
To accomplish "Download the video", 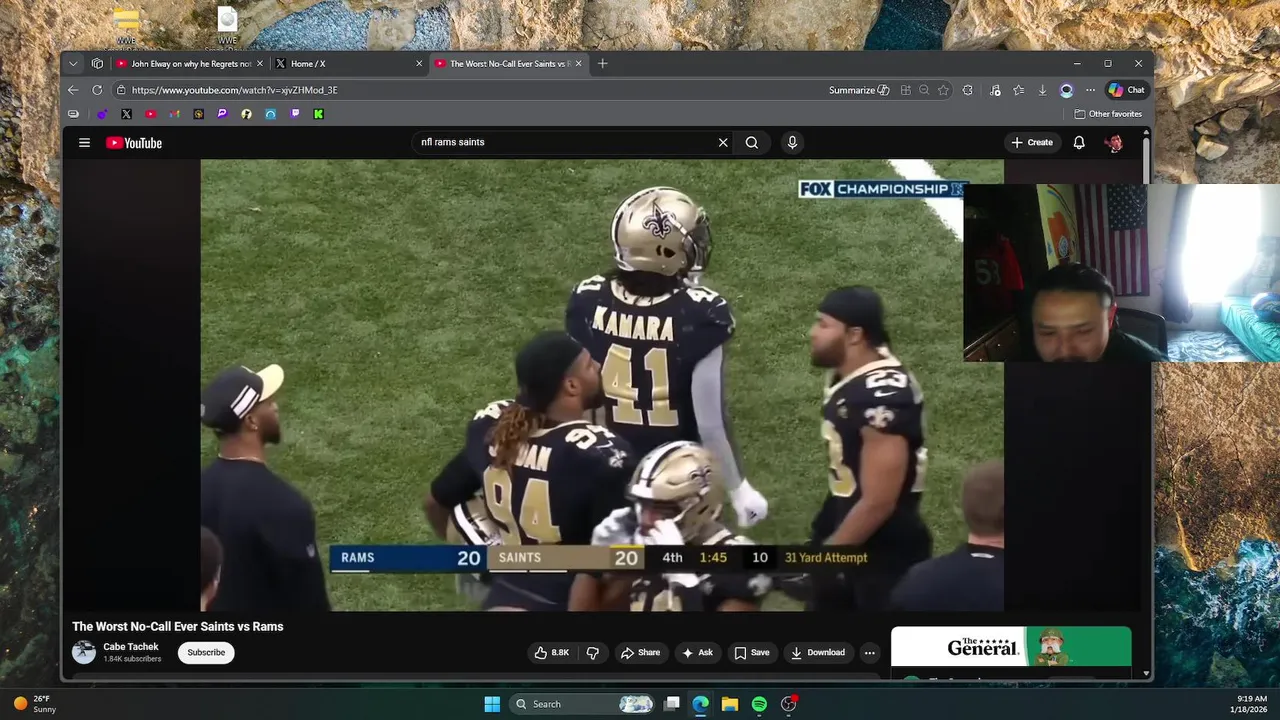I will [818, 653].
